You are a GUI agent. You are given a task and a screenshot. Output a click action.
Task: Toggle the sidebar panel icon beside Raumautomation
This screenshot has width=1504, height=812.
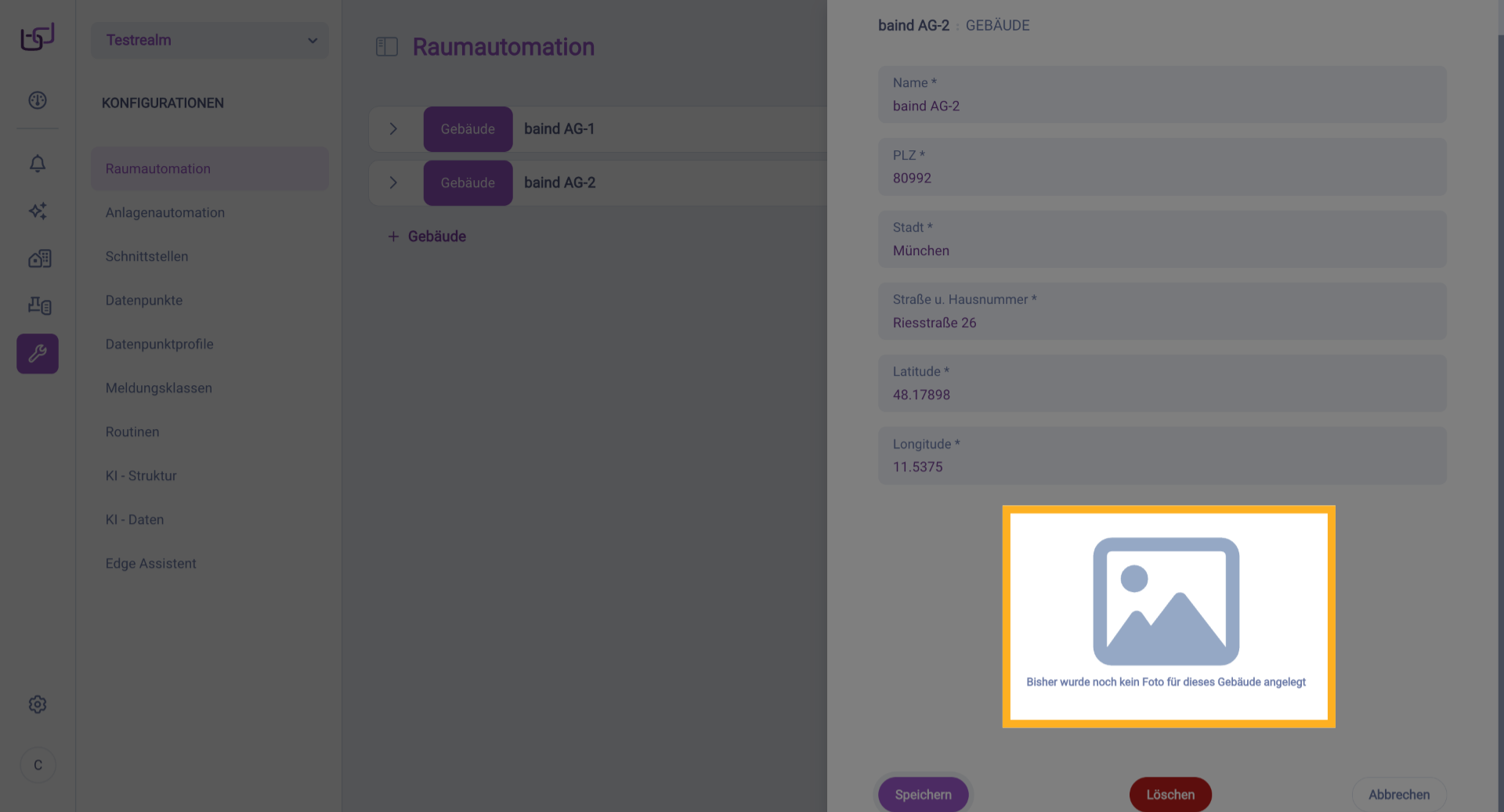[387, 47]
